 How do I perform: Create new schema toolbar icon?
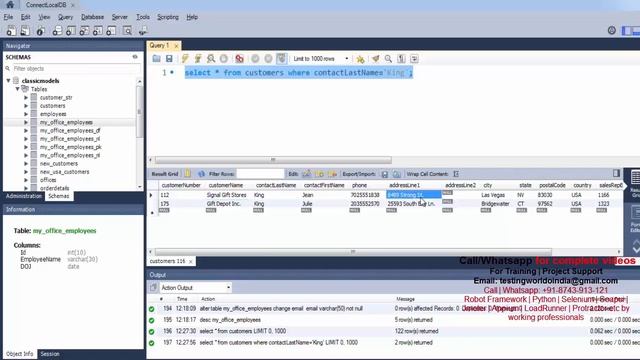[x=57, y=31]
